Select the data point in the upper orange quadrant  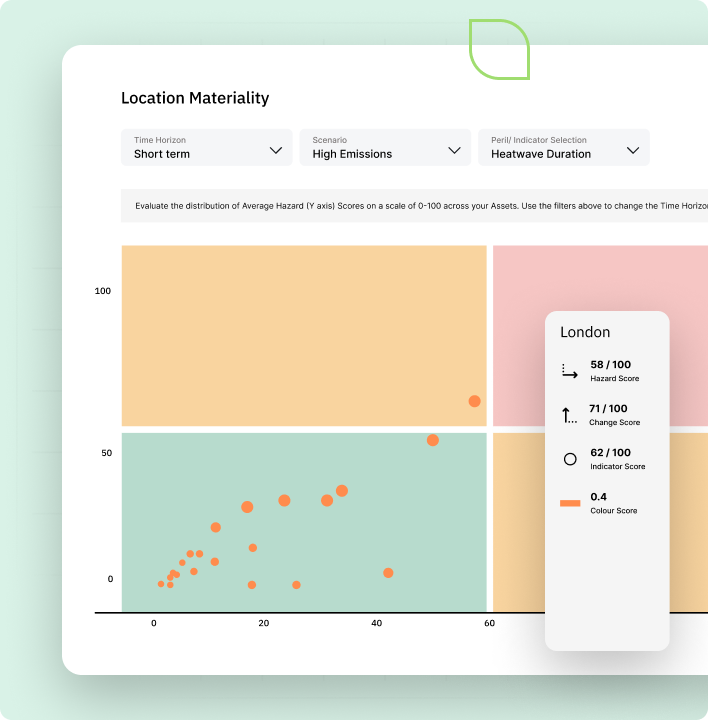(474, 401)
